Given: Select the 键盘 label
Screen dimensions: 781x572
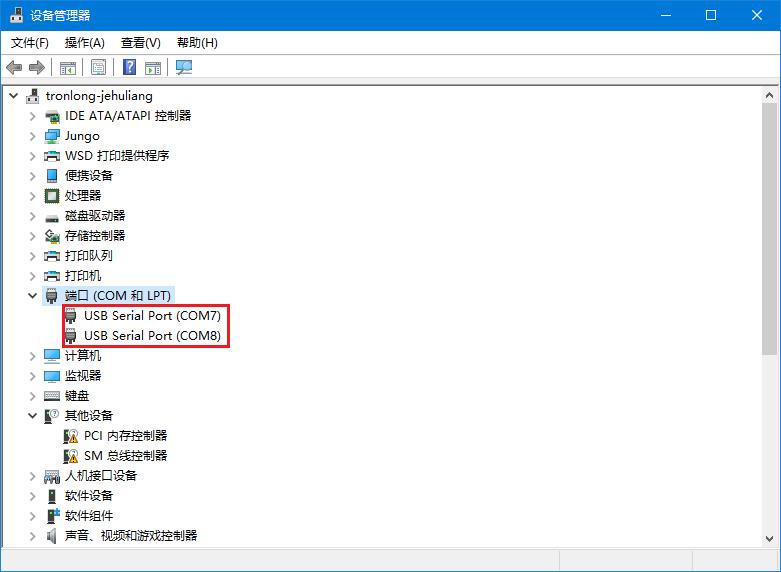Looking at the screenshot, I should 77,396.
